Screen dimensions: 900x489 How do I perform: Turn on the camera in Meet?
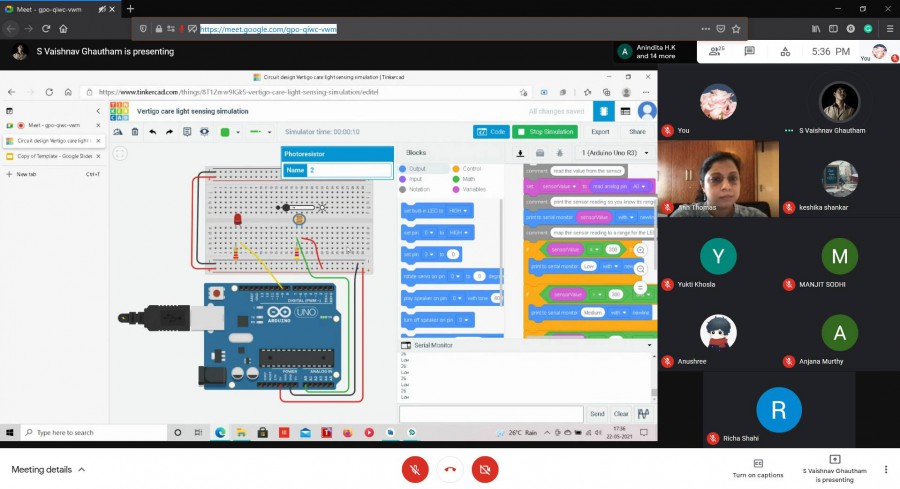485,469
